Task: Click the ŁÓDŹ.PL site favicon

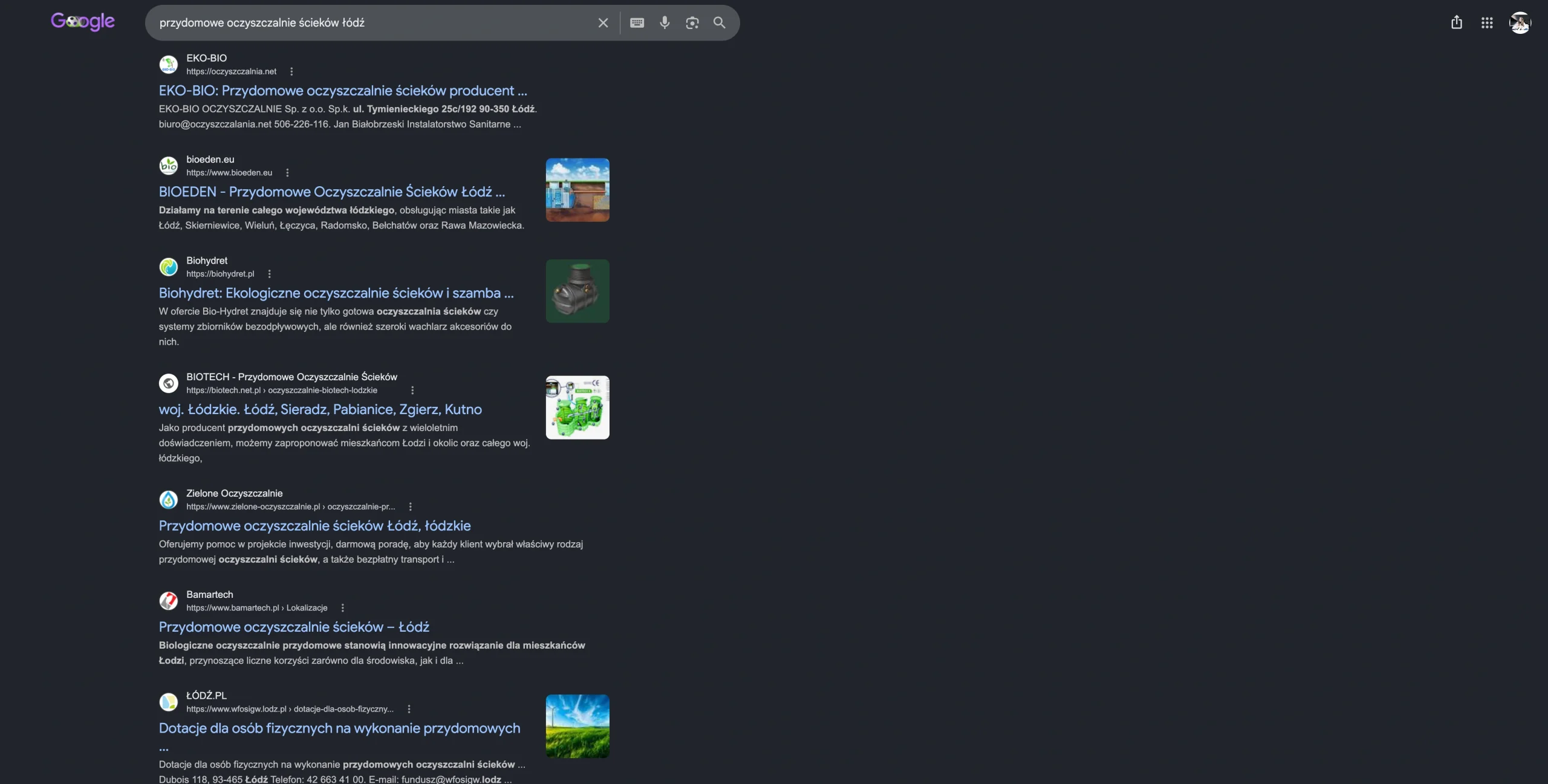Action: (x=169, y=702)
